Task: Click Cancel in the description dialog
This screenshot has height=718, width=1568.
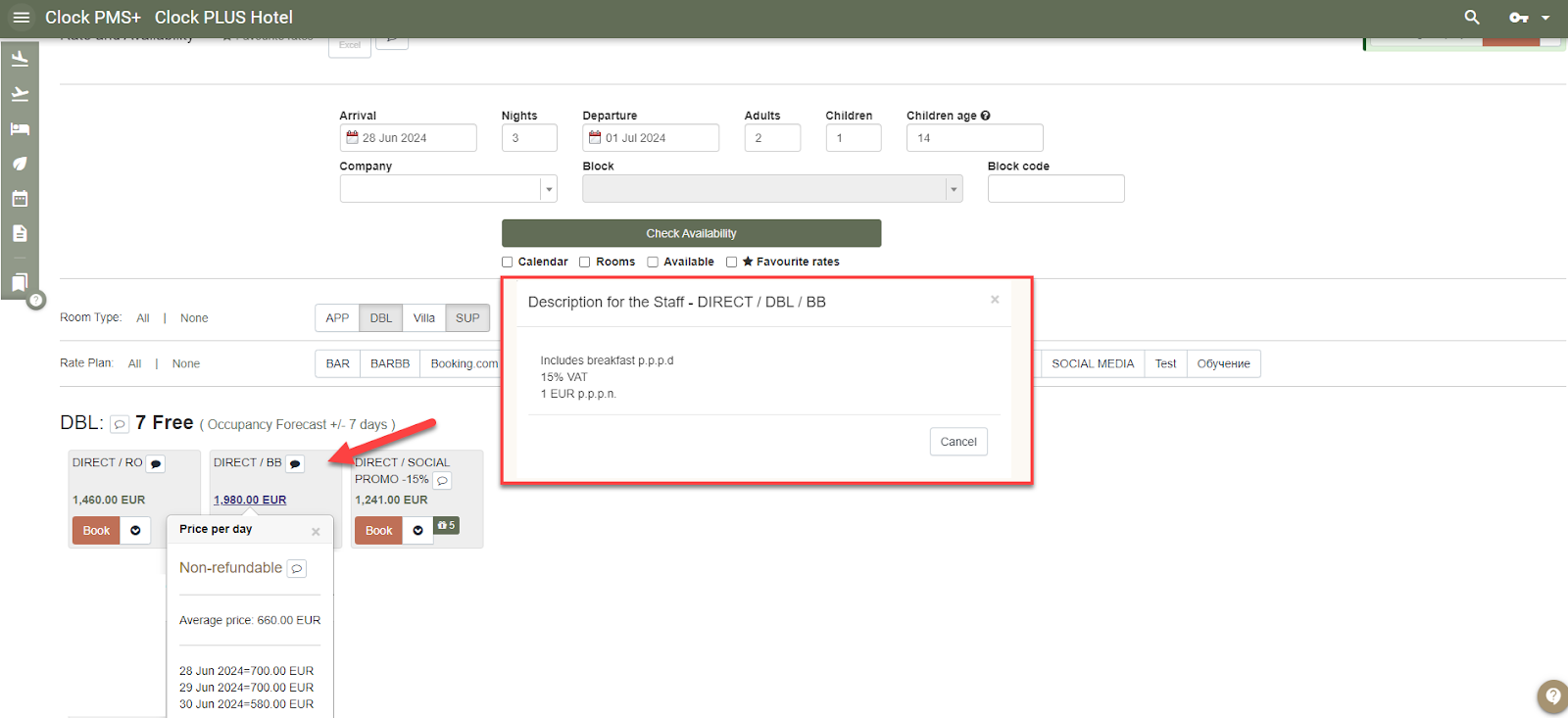Action: point(957,442)
